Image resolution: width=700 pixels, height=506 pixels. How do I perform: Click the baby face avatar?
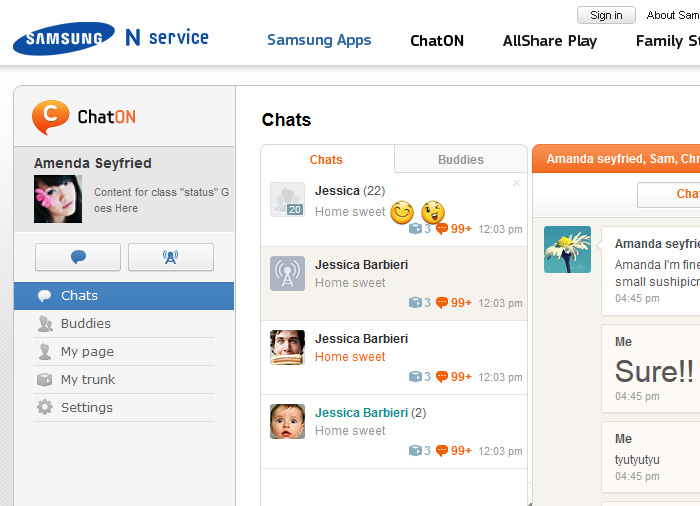pos(288,422)
